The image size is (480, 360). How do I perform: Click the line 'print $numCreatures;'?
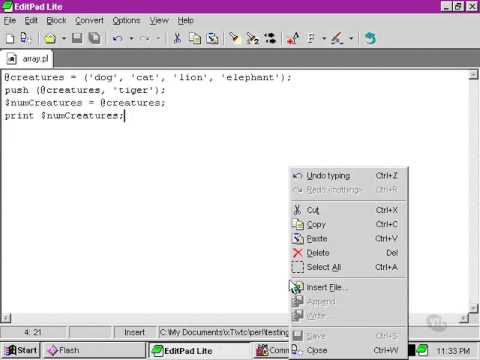tap(64, 116)
